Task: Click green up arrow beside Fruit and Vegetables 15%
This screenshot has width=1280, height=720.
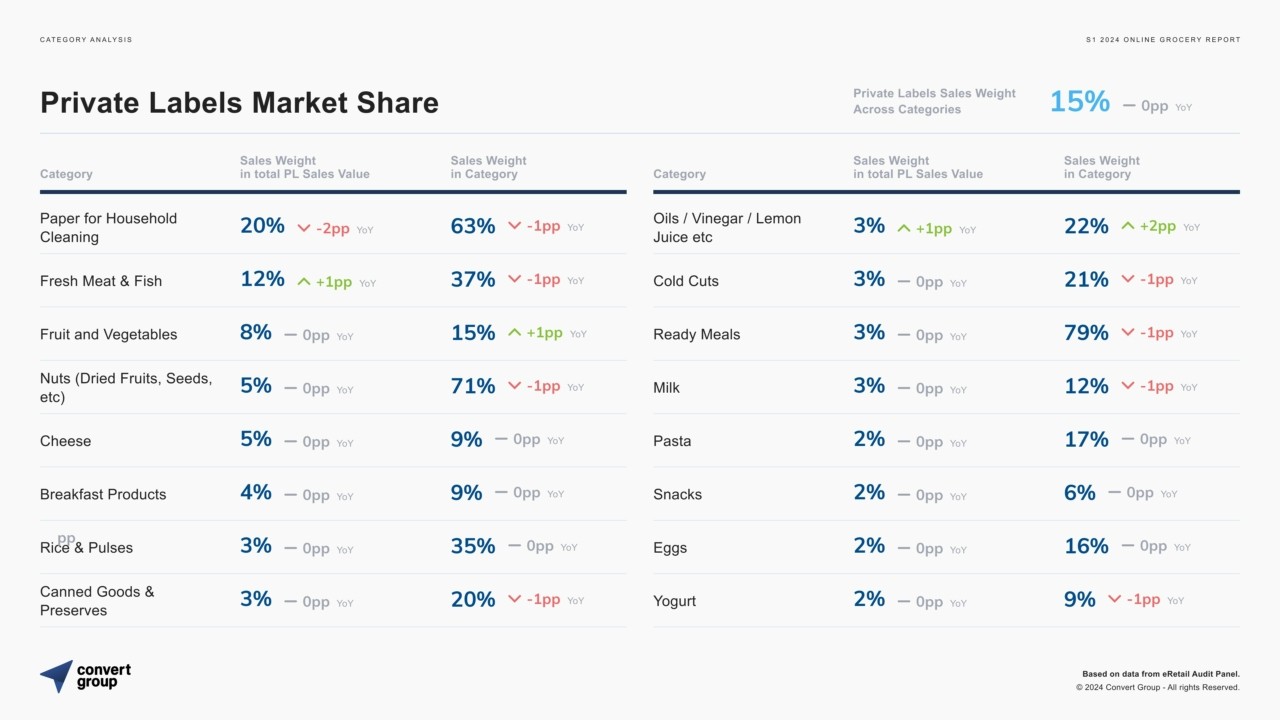Action: [x=514, y=333]
